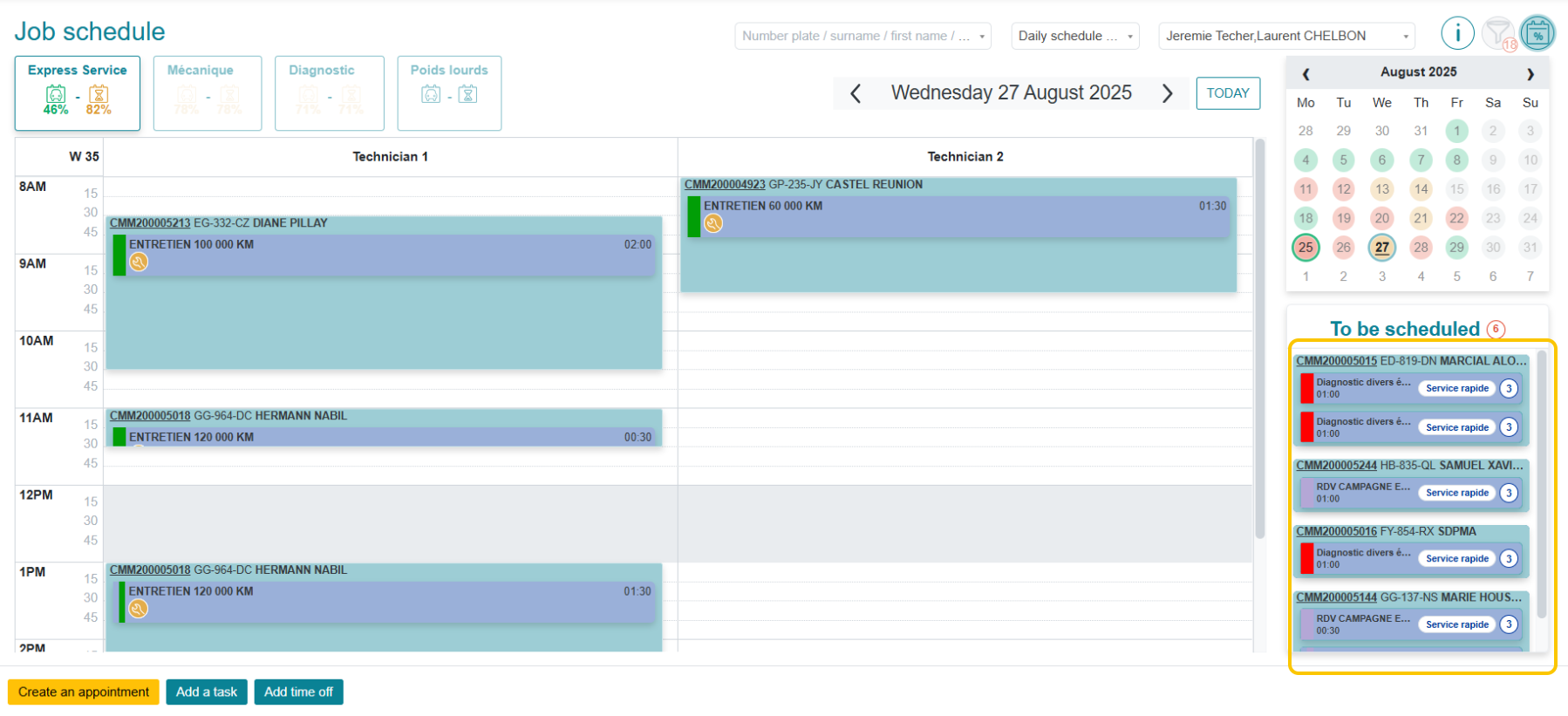
Task: Click wrench icon in 1PM ENTRETIEN 120 000 KM task
Action: pyautogui.click(x=138, y=610)
